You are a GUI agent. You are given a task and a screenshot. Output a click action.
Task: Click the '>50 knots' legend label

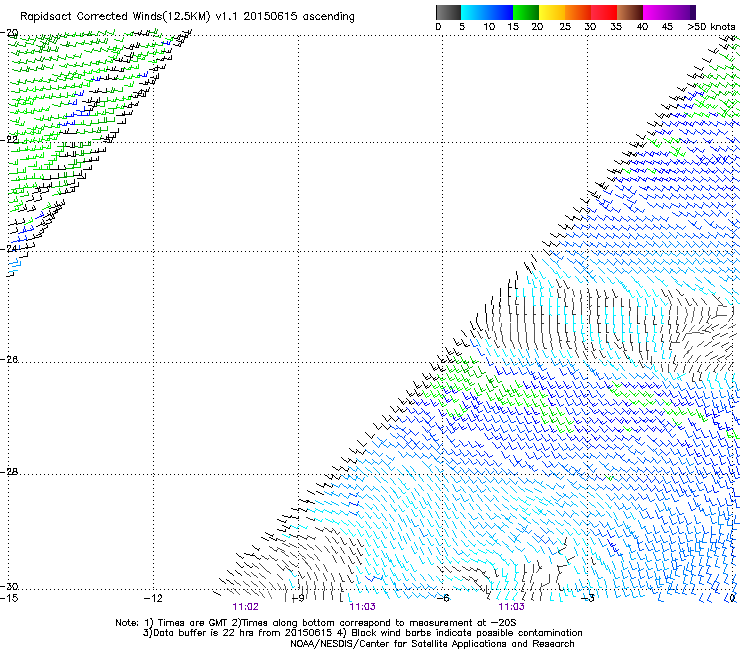tap(711, 27)
